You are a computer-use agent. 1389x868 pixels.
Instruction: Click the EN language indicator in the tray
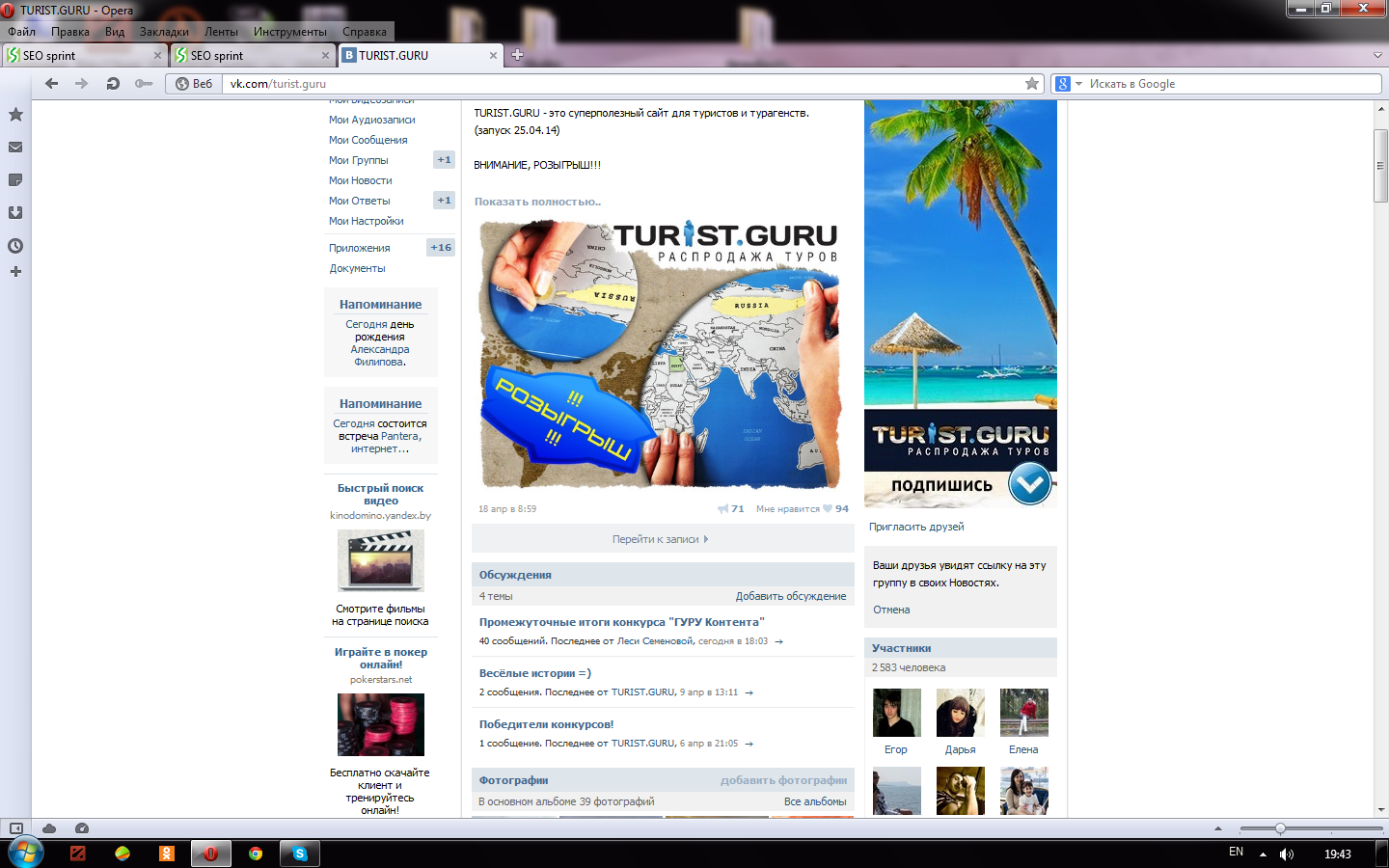1237,853
